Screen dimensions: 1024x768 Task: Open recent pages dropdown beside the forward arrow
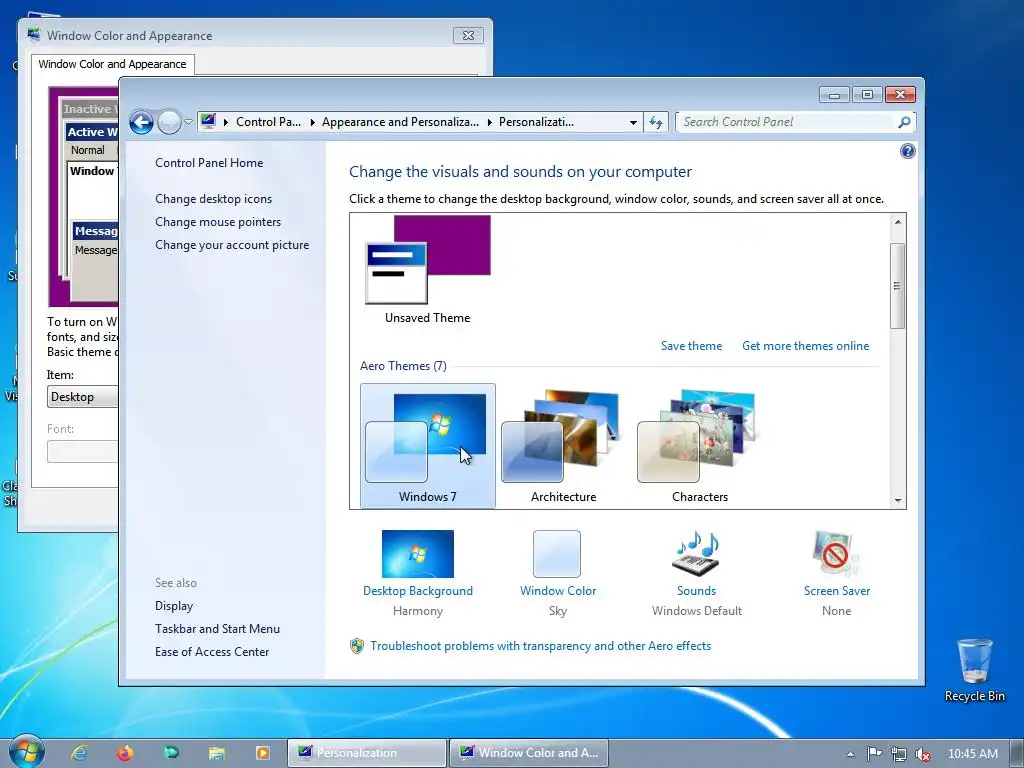[x=188, y=121]
